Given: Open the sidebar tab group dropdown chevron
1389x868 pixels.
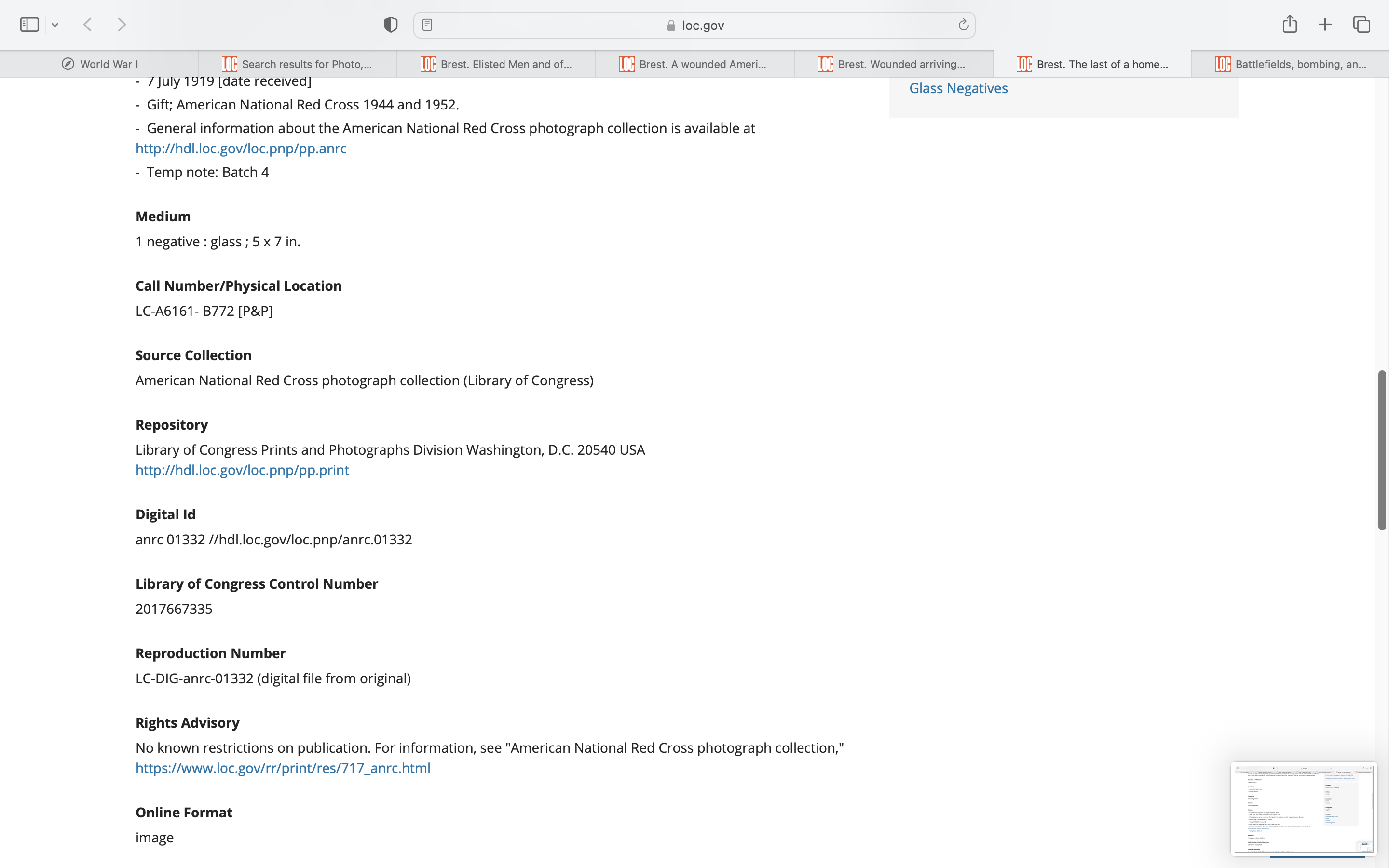Looking at the screenshot, I should (x=55, y=25).
